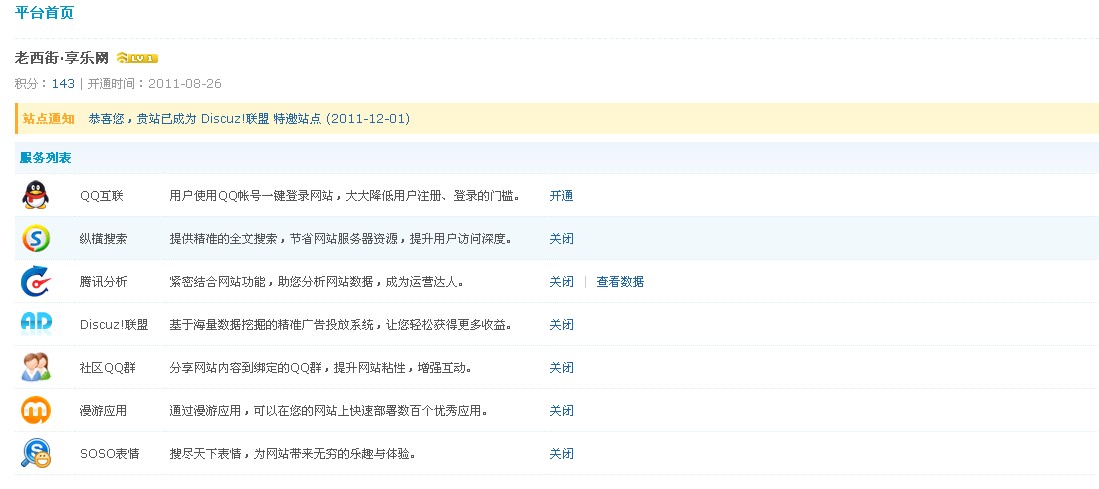Click 关闭 for SOSO表情
Viewport: 1099px width, 489px height.
pos(561,453)
